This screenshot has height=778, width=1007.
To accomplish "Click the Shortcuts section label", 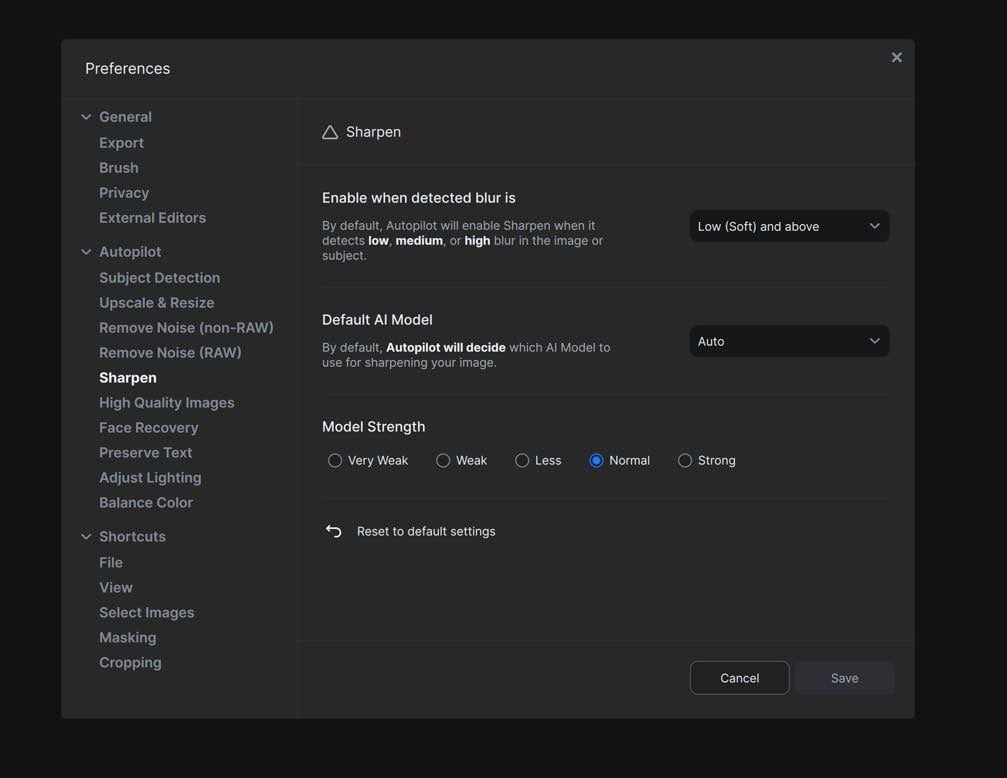I will pos(132,536).
